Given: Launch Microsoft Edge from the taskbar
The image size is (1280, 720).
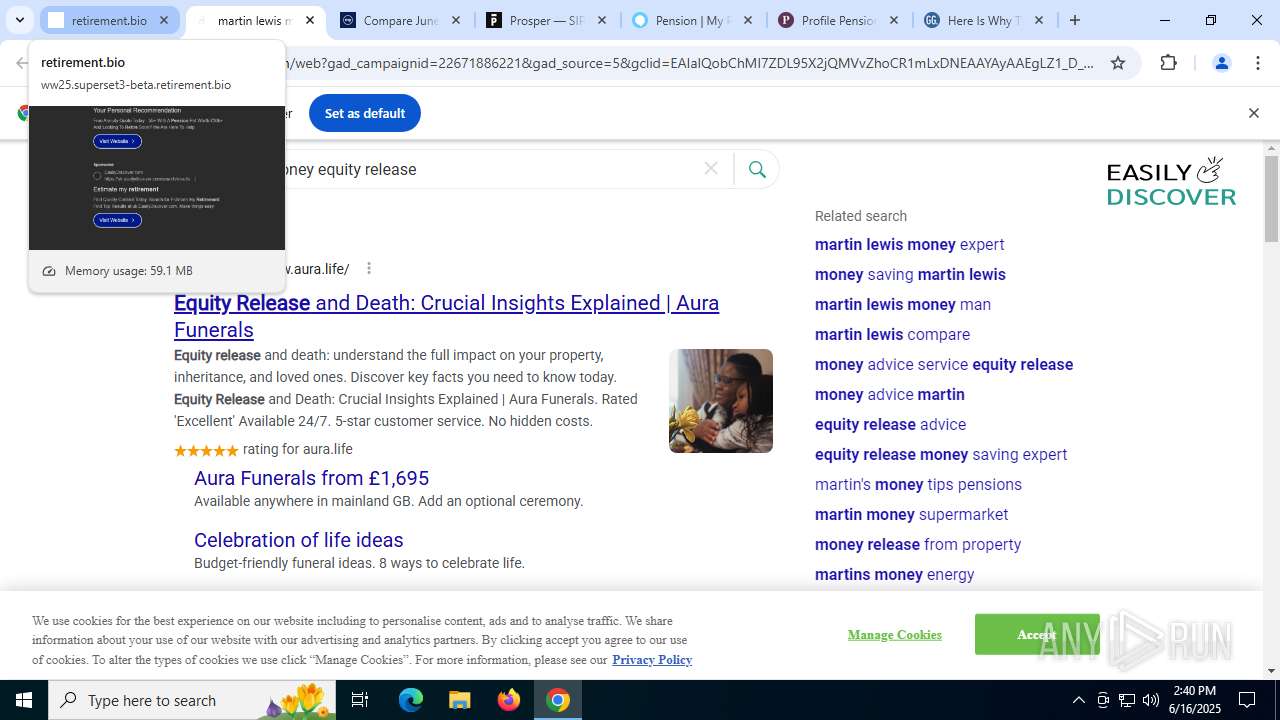Looking at the screenshot, I should [411, 700].
